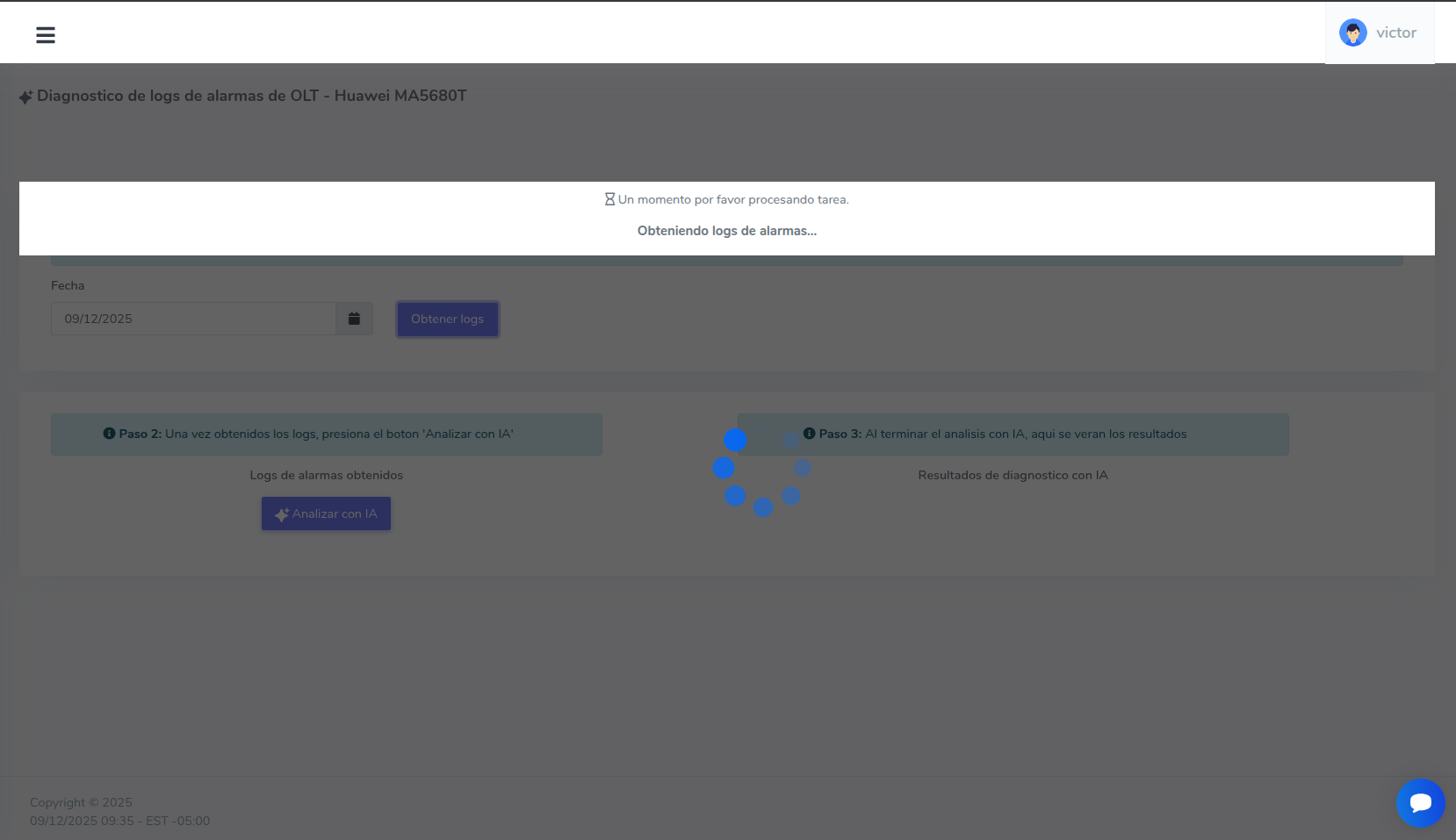Click the hourglass icon in processing message
Image resolution: width=1456 pixels, height=840 pixels.
(609, 200)
